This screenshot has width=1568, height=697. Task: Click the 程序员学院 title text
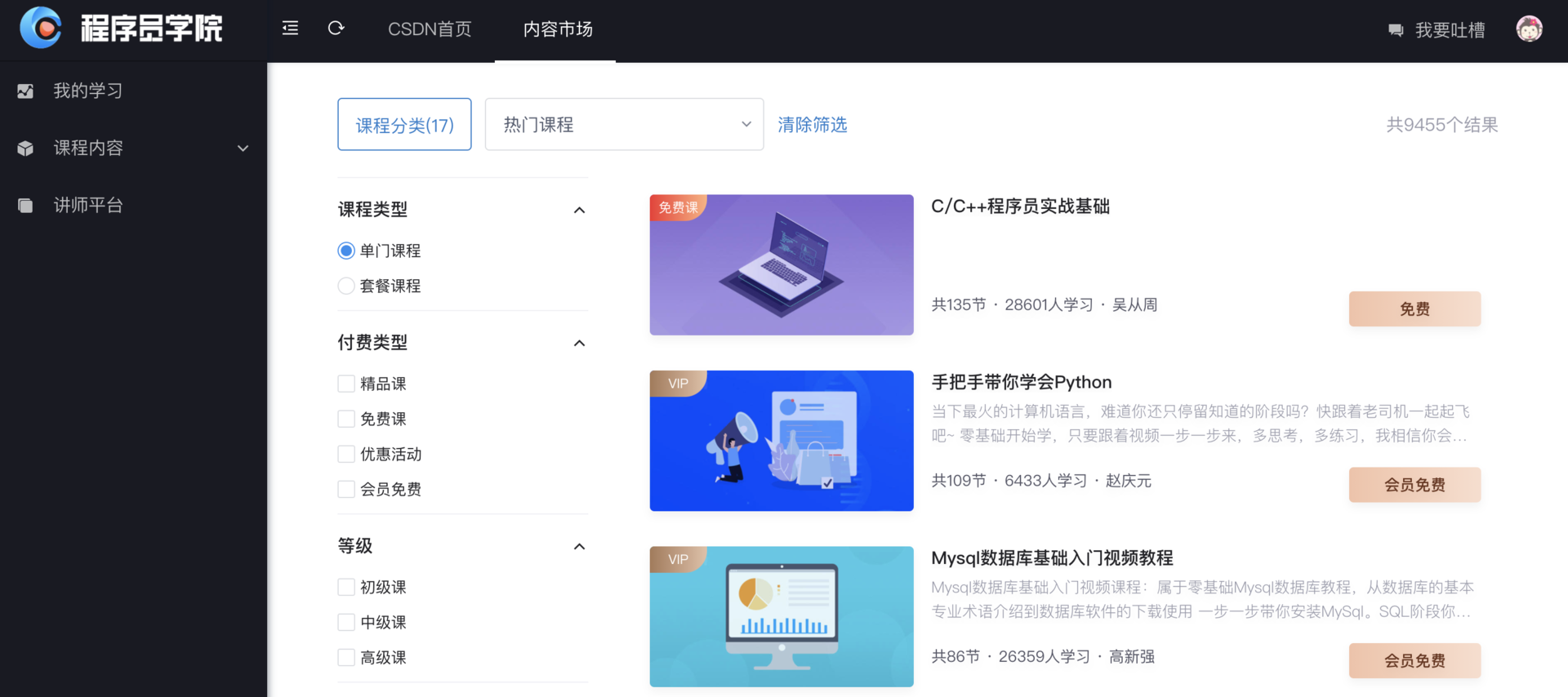[151, 29]
